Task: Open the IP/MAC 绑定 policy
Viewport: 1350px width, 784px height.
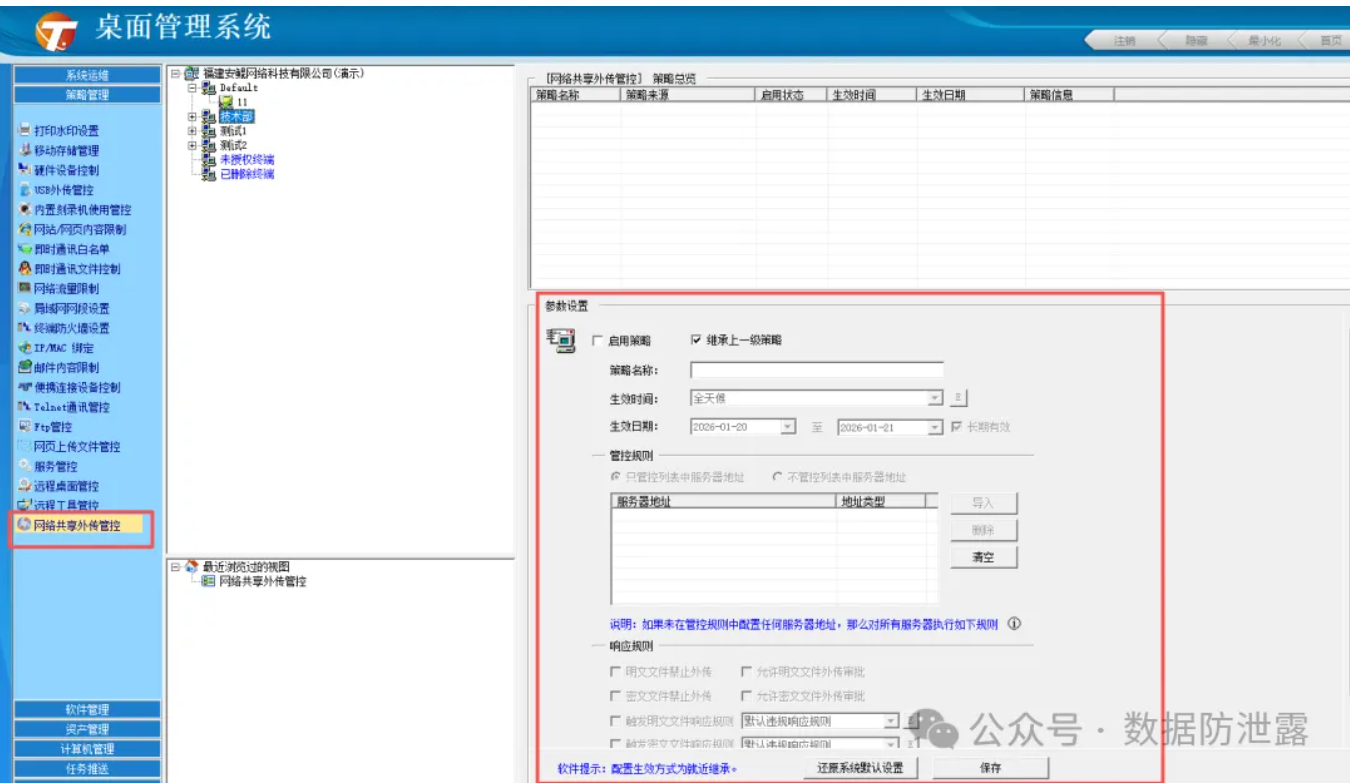Action: pyautogui.click(x=63, y=348)
